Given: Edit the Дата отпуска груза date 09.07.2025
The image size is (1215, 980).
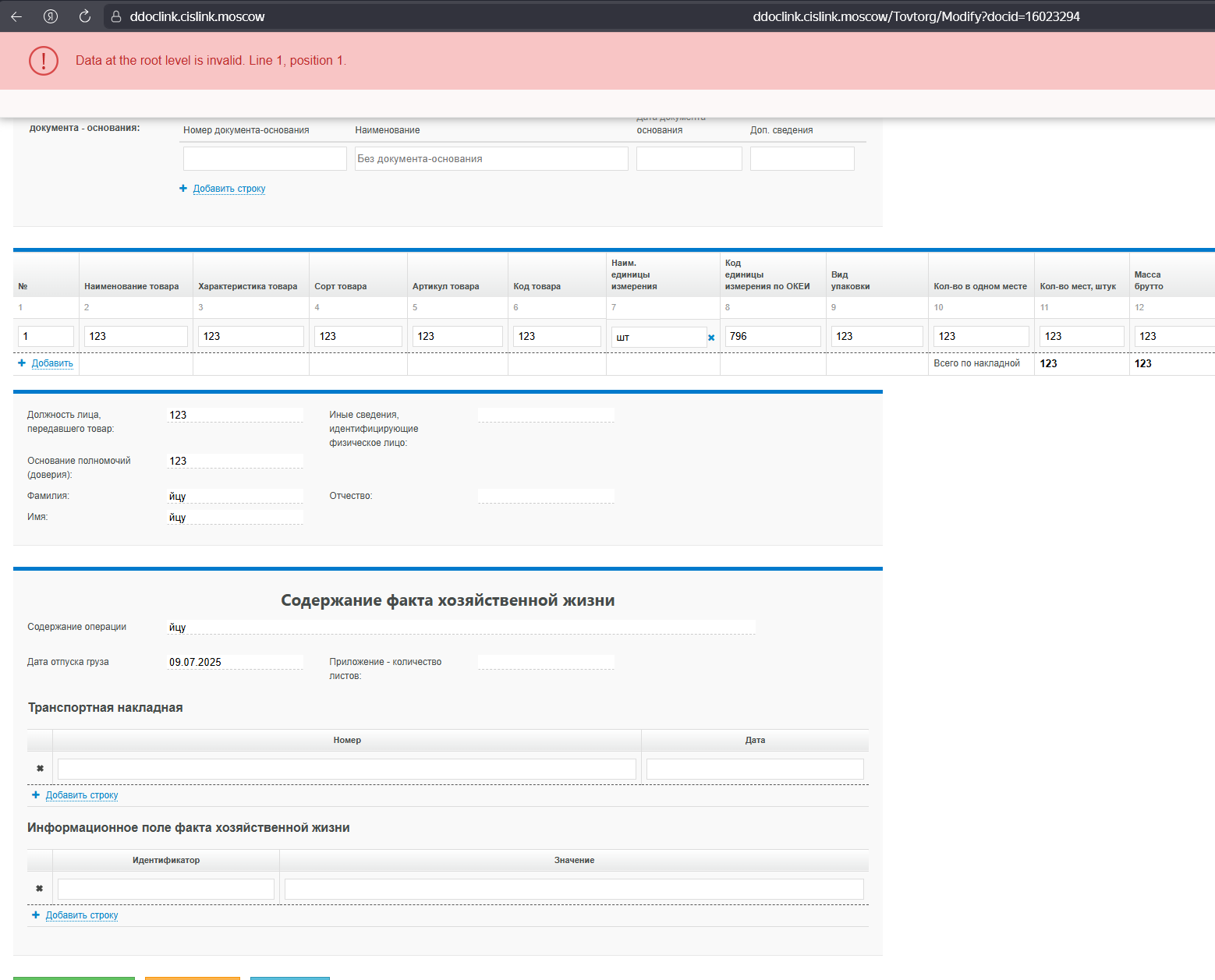Looking at the screenshot, I should [x=235, y=662].
